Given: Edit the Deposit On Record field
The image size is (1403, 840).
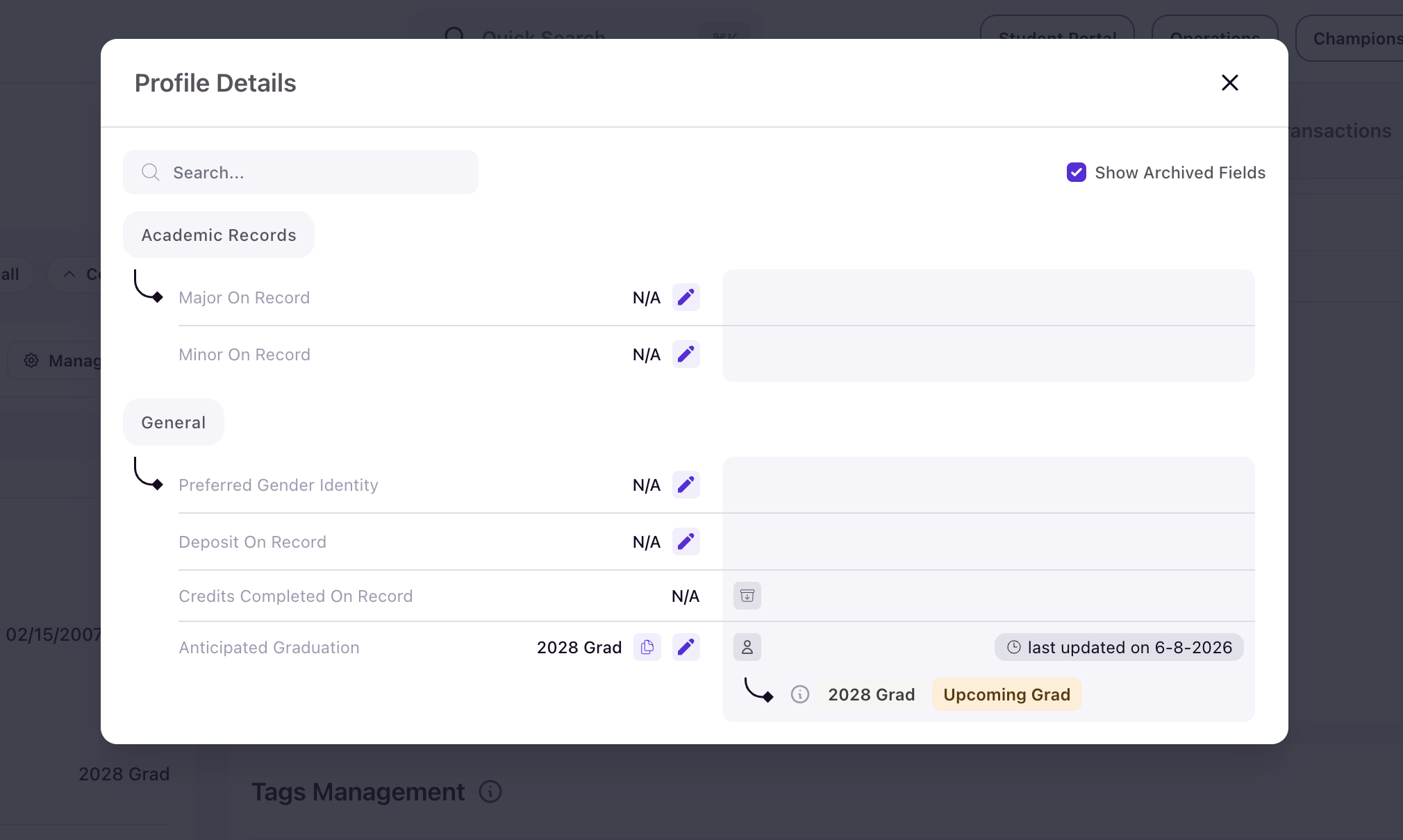Looking at the screenshot, I should [686, 541].
